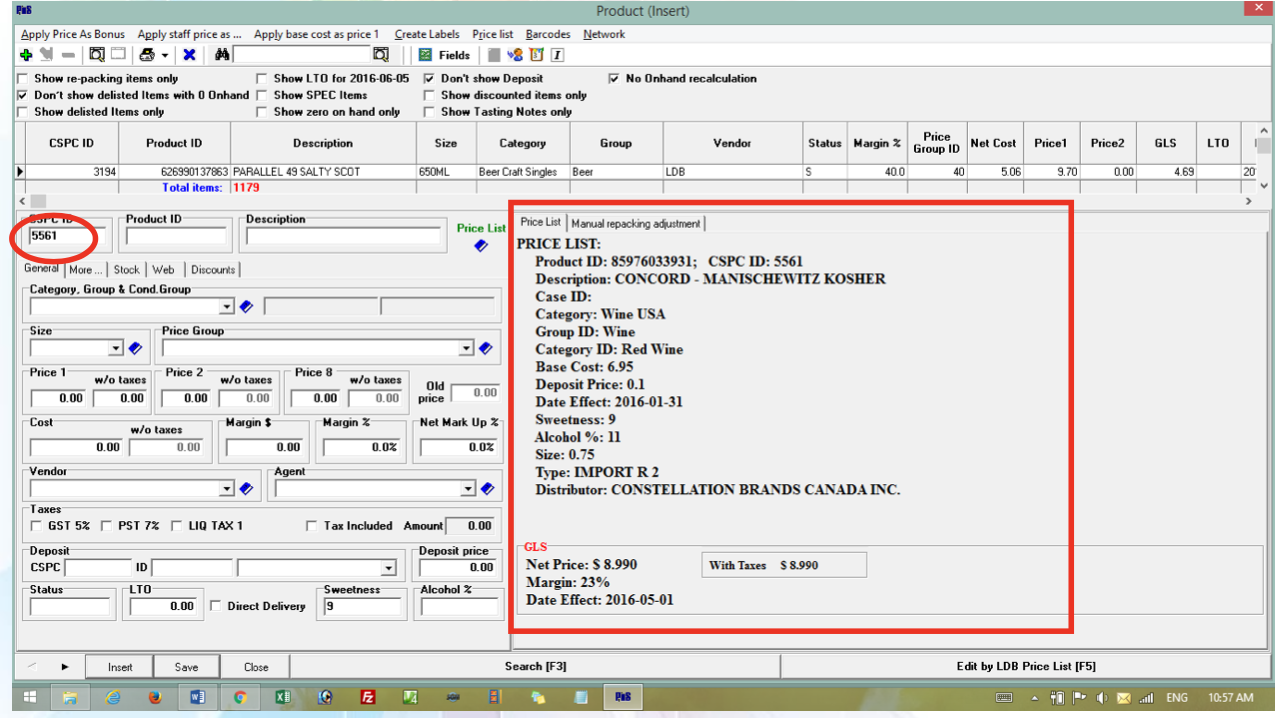Expand the Agent dropdown
This screenshot has height=718, width=1282.
(x=468, y=489)
